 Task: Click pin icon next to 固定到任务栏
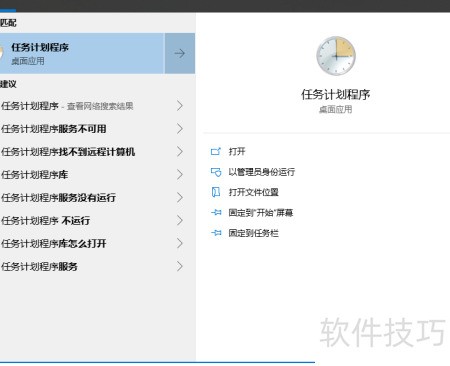pyautogui.click(x=216, y=233)
